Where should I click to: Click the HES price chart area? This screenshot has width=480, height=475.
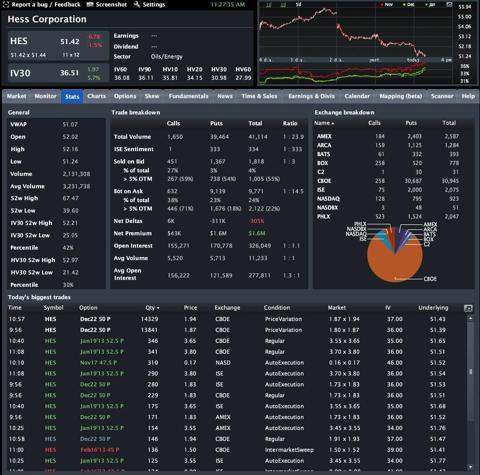pyautogui.click(x=357, y=32)
